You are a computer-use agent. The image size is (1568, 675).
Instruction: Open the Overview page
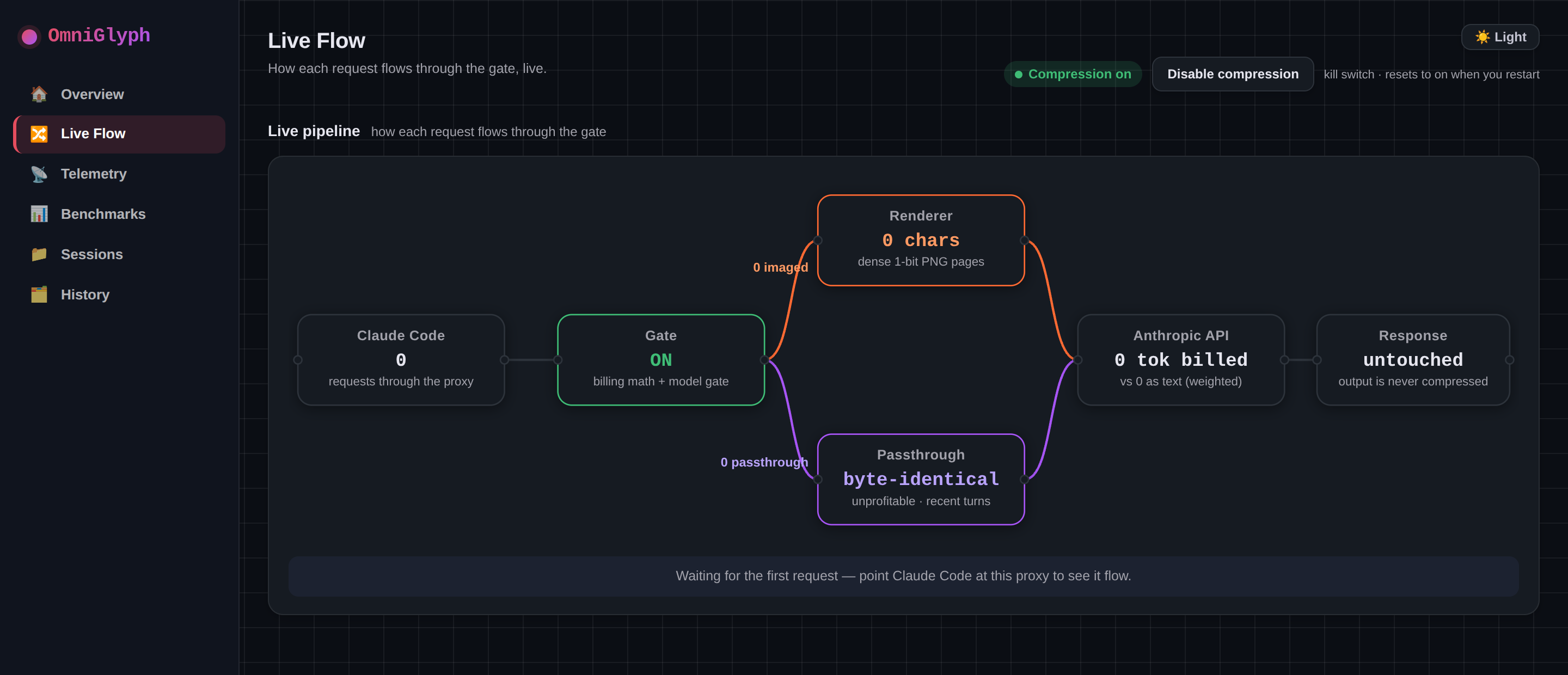(x=119, y=94)
